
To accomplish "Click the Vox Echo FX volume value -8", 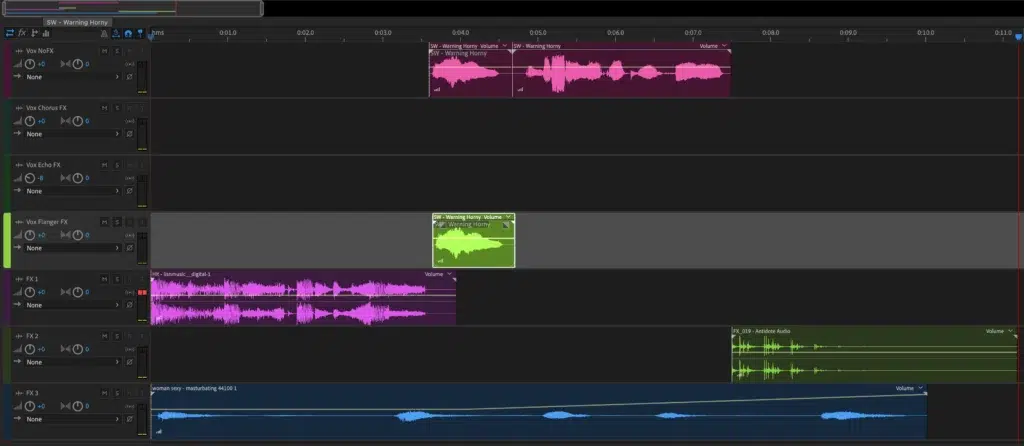I will pyautogui.click(x=40, y=178).
